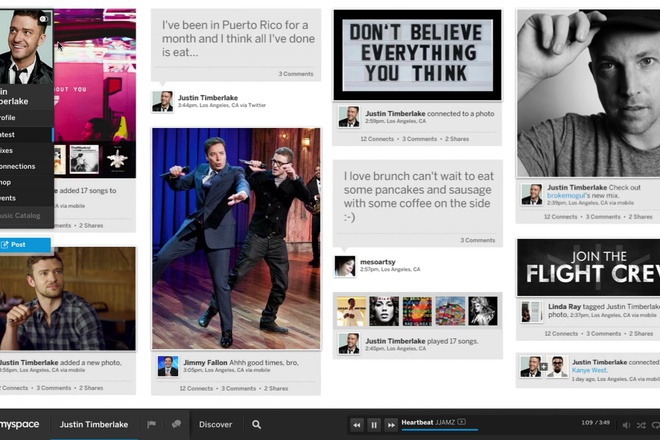This screenshot has height=440, width=660.
Task: Pause the currently playing song
Action: coord(374,425)
